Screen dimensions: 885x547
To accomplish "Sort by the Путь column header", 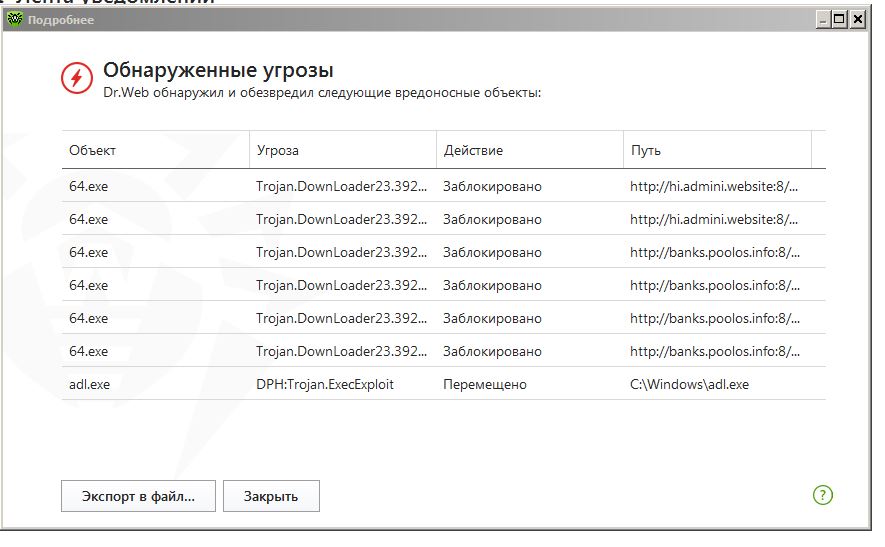I will tap(717, 150).
